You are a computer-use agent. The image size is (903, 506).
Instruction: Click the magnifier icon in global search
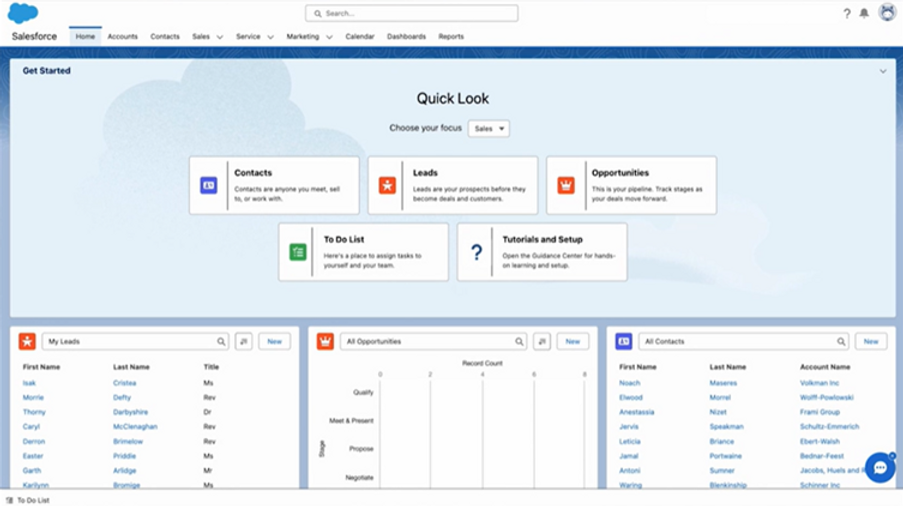coord(317,13)
